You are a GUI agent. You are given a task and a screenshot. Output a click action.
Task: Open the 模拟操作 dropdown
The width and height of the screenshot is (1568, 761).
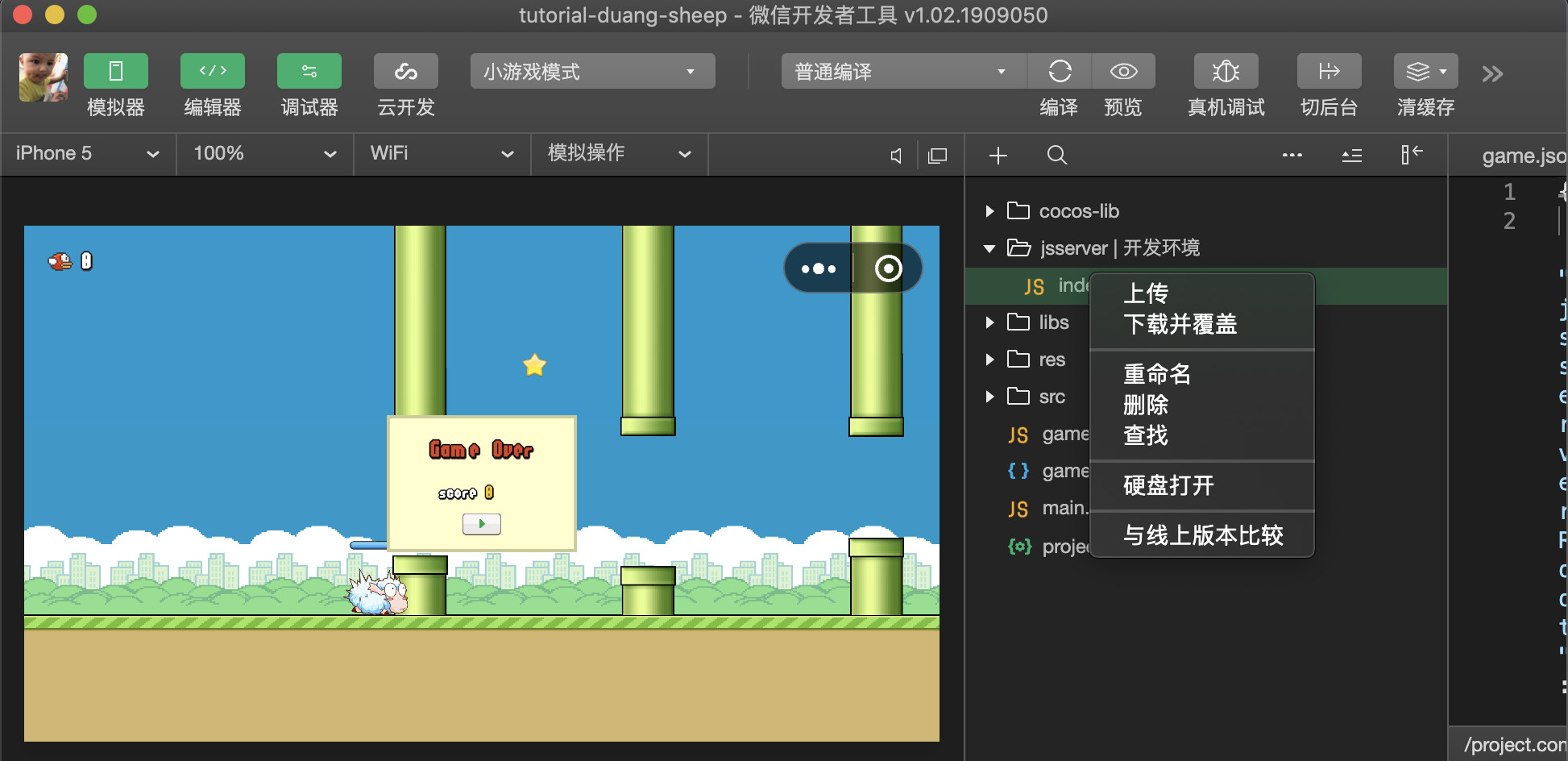tap(620, 153)
